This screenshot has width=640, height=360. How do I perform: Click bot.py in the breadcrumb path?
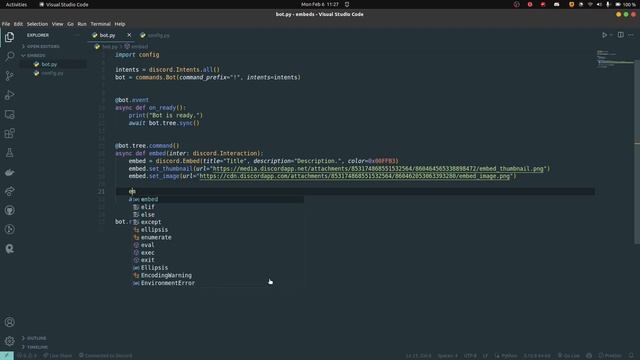[x=106, y=47]
